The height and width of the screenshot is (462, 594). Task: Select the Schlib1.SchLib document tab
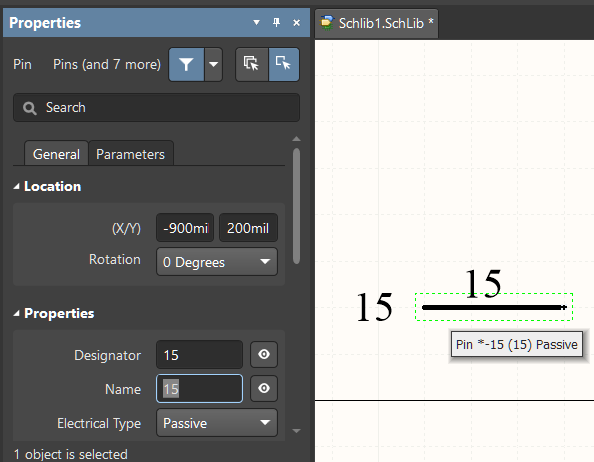pyautogui.click(x=377, y=23)
